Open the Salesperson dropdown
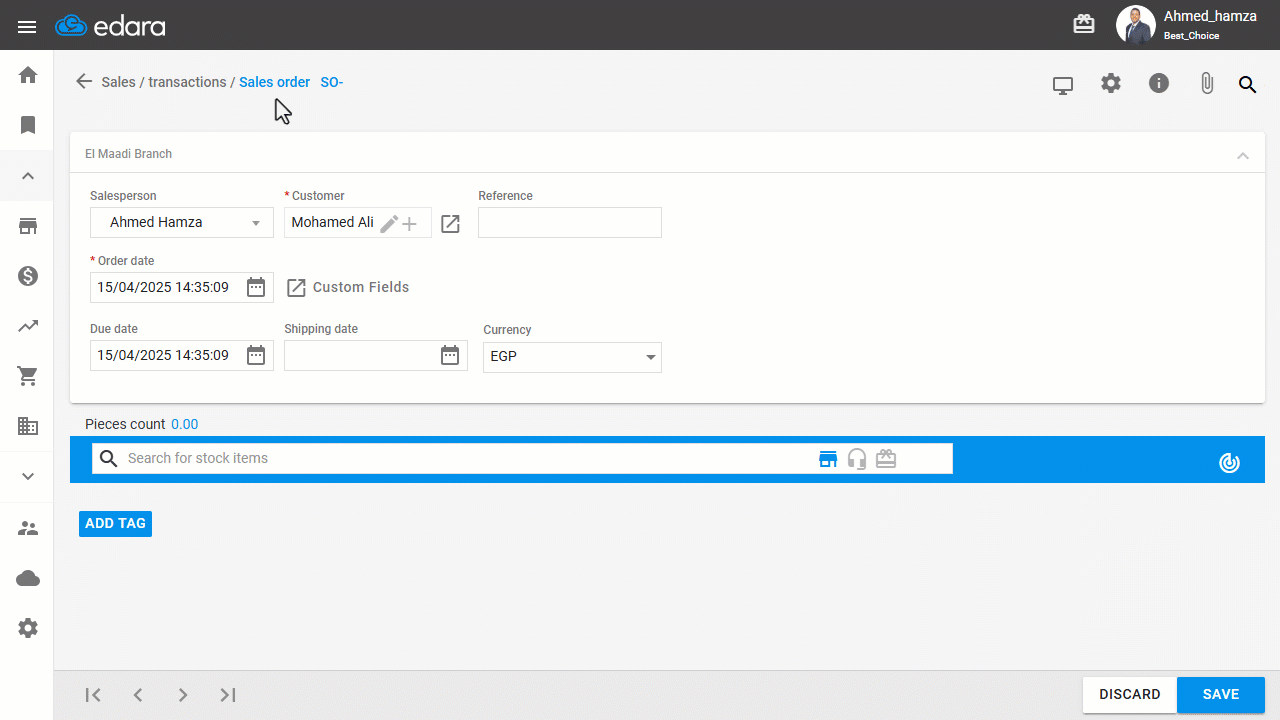Viewport: 1280px width, 720px height. point(182,222)
